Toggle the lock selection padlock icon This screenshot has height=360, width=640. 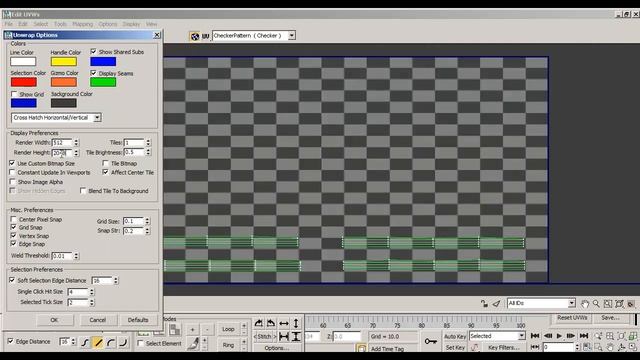click(484, 304)
